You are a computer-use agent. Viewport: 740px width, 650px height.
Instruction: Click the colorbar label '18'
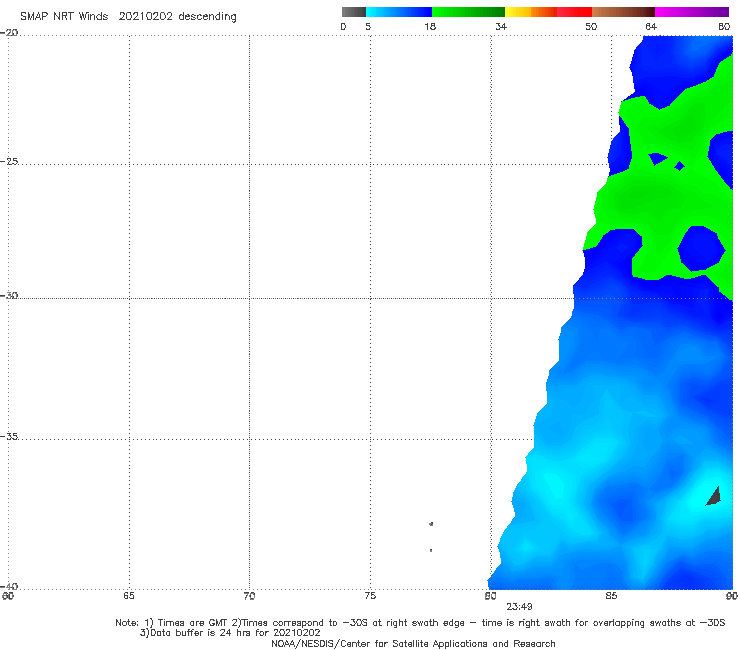coord(430,27)
